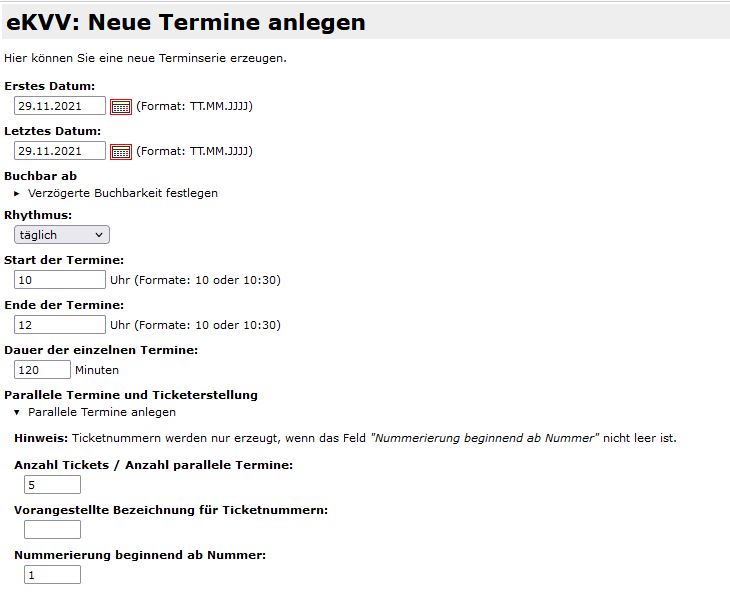Expand Verzögerte Buchbarkeit festlegen

(116, 193)
